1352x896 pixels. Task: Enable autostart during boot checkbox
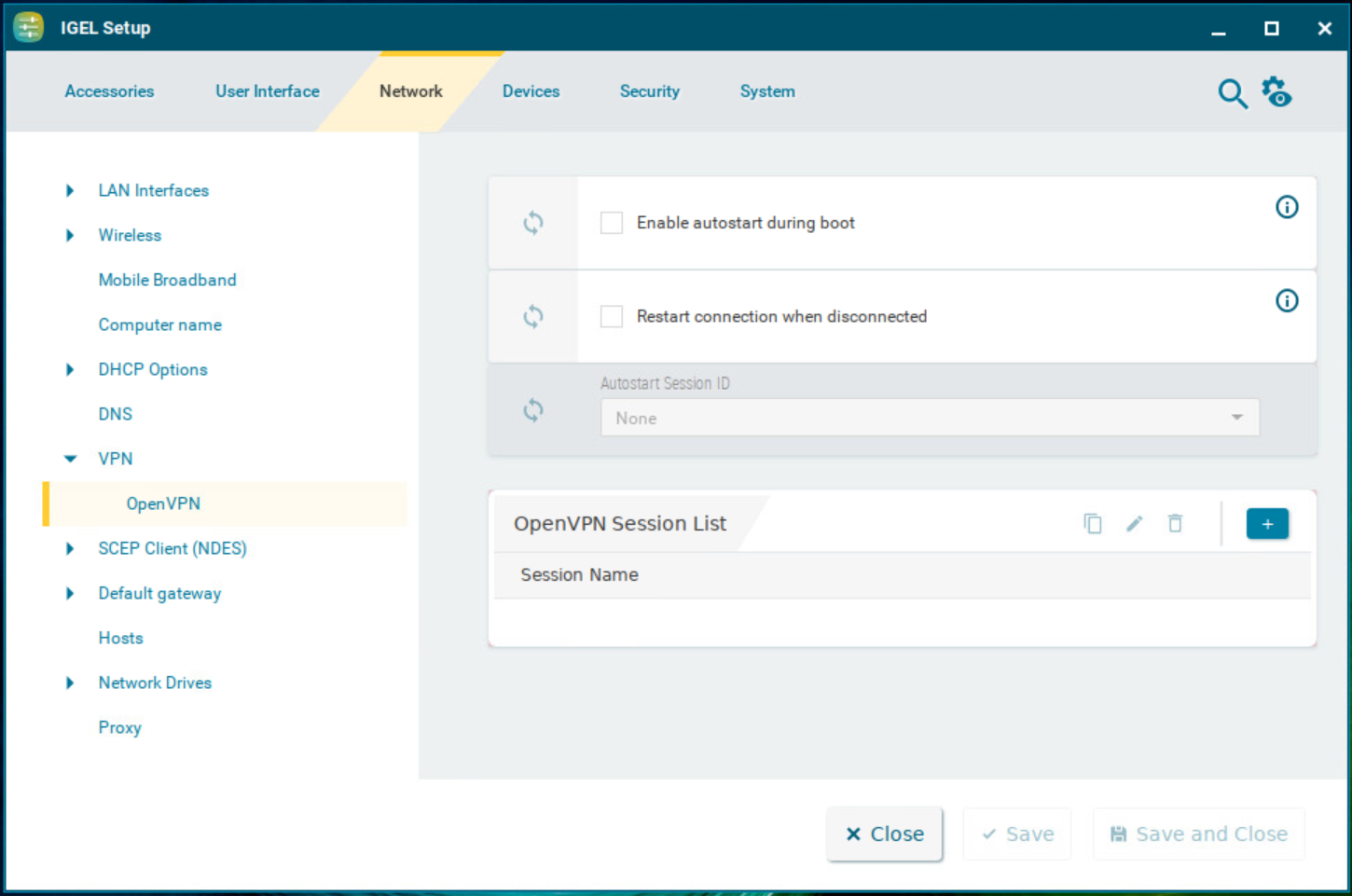tap(612, 223)
